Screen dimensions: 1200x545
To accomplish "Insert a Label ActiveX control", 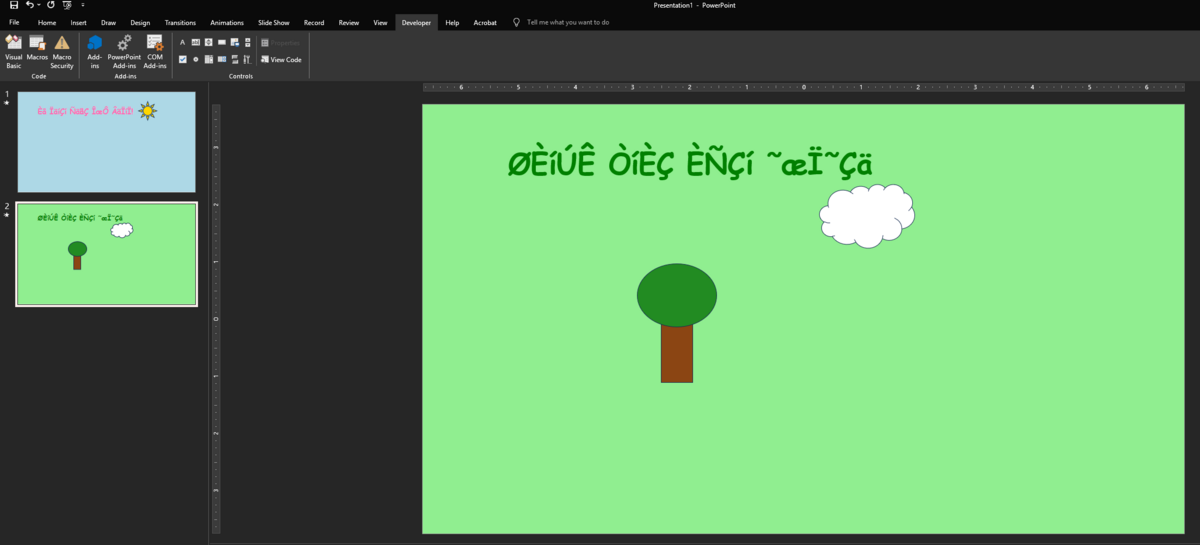I will point(183,42).
